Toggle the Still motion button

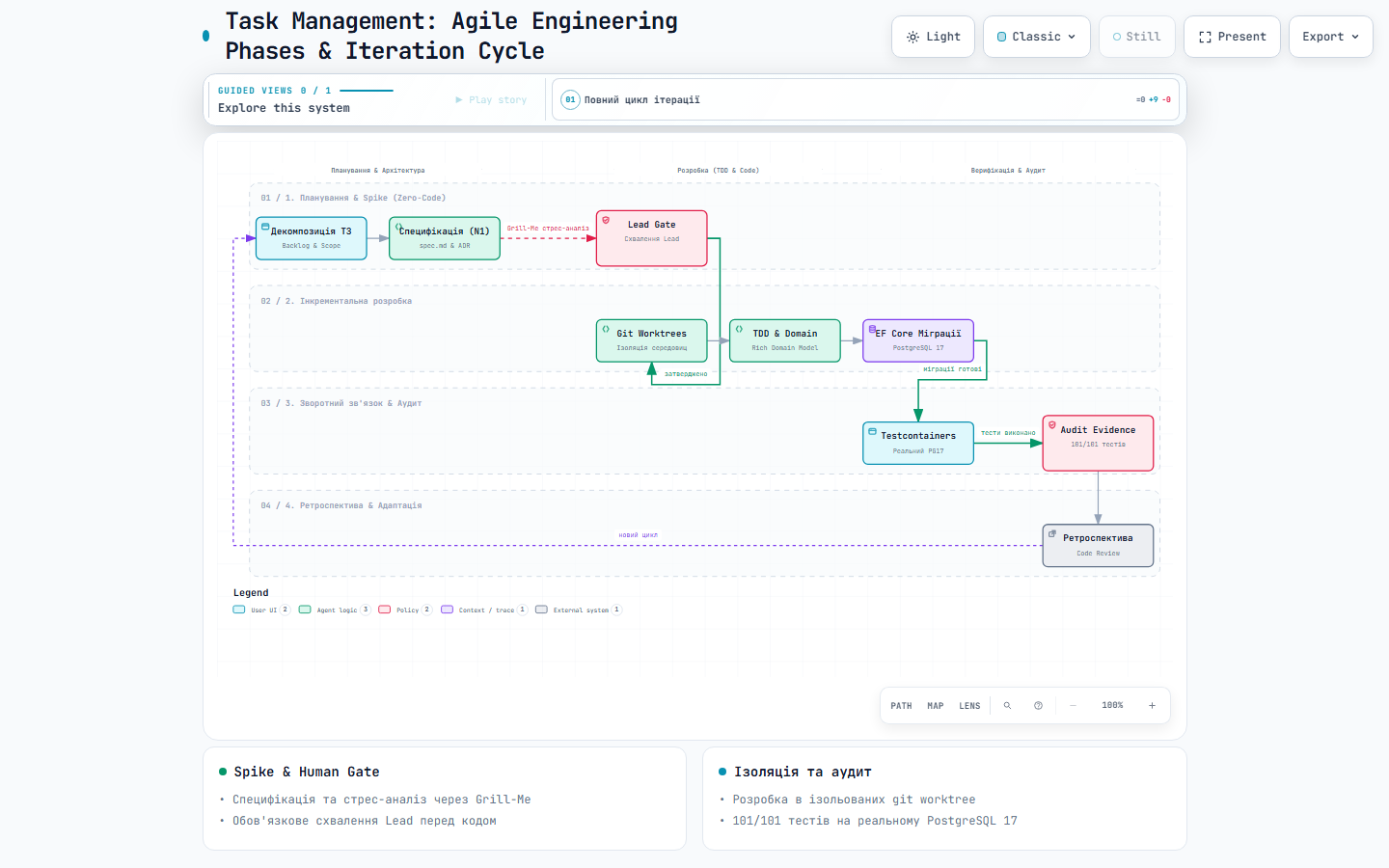(x=1136, y=37)
